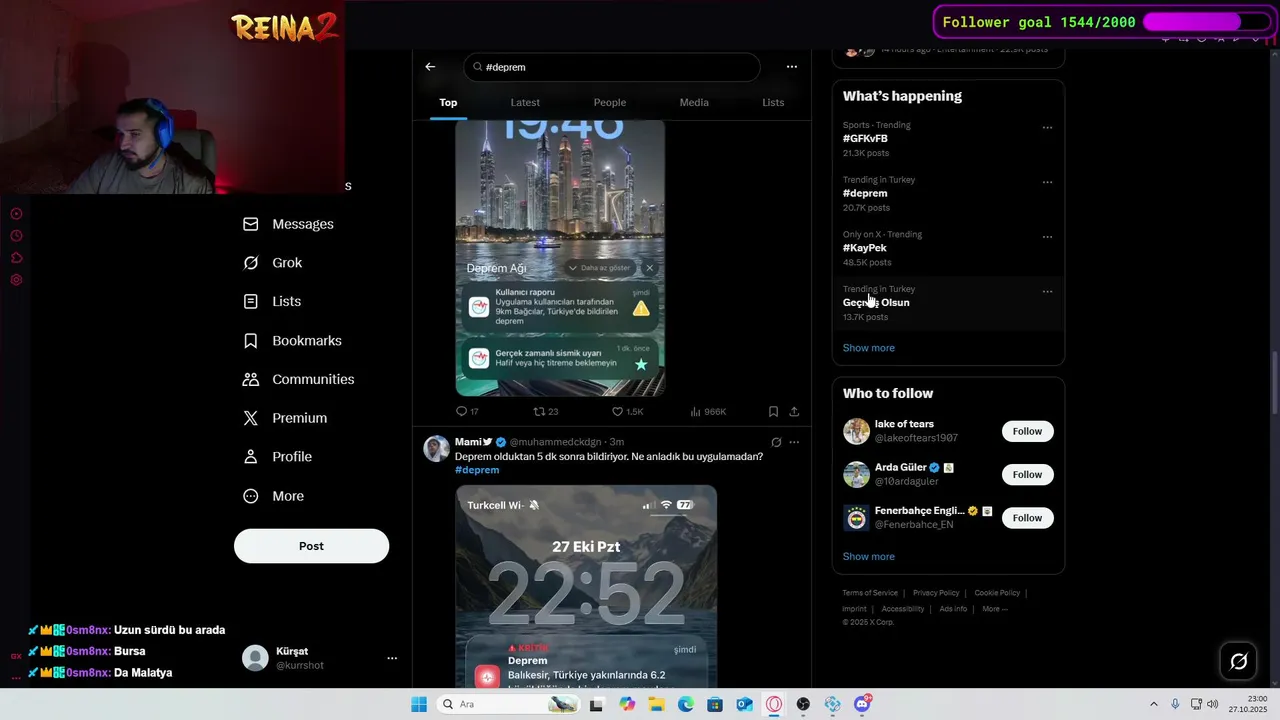Open Ads info footer link

click(x=953, y=609)
